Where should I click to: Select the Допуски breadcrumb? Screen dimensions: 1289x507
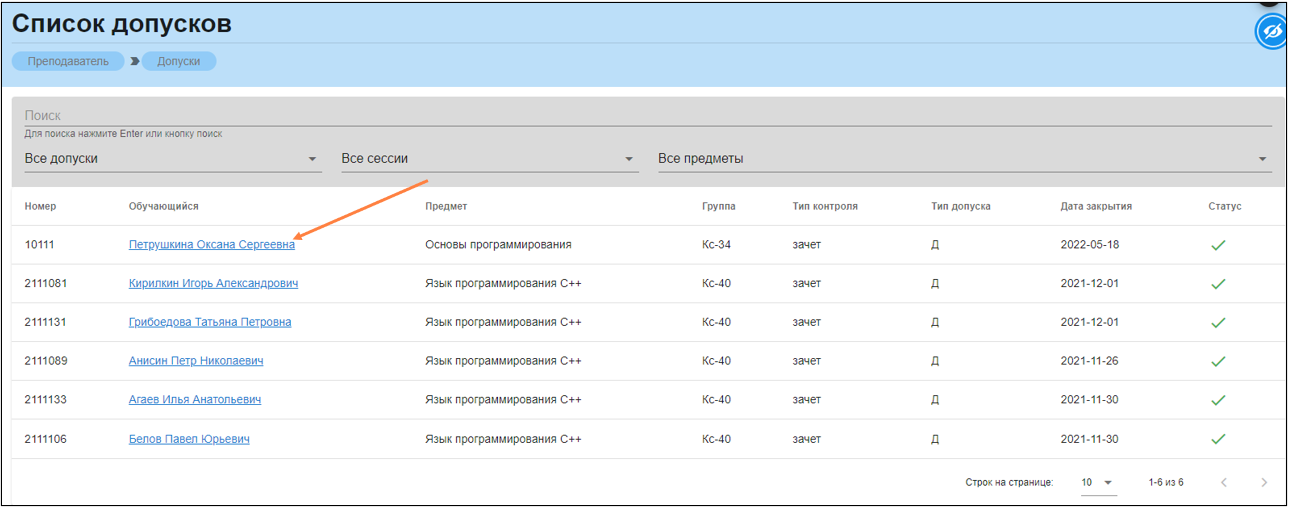tap(178, 61)
